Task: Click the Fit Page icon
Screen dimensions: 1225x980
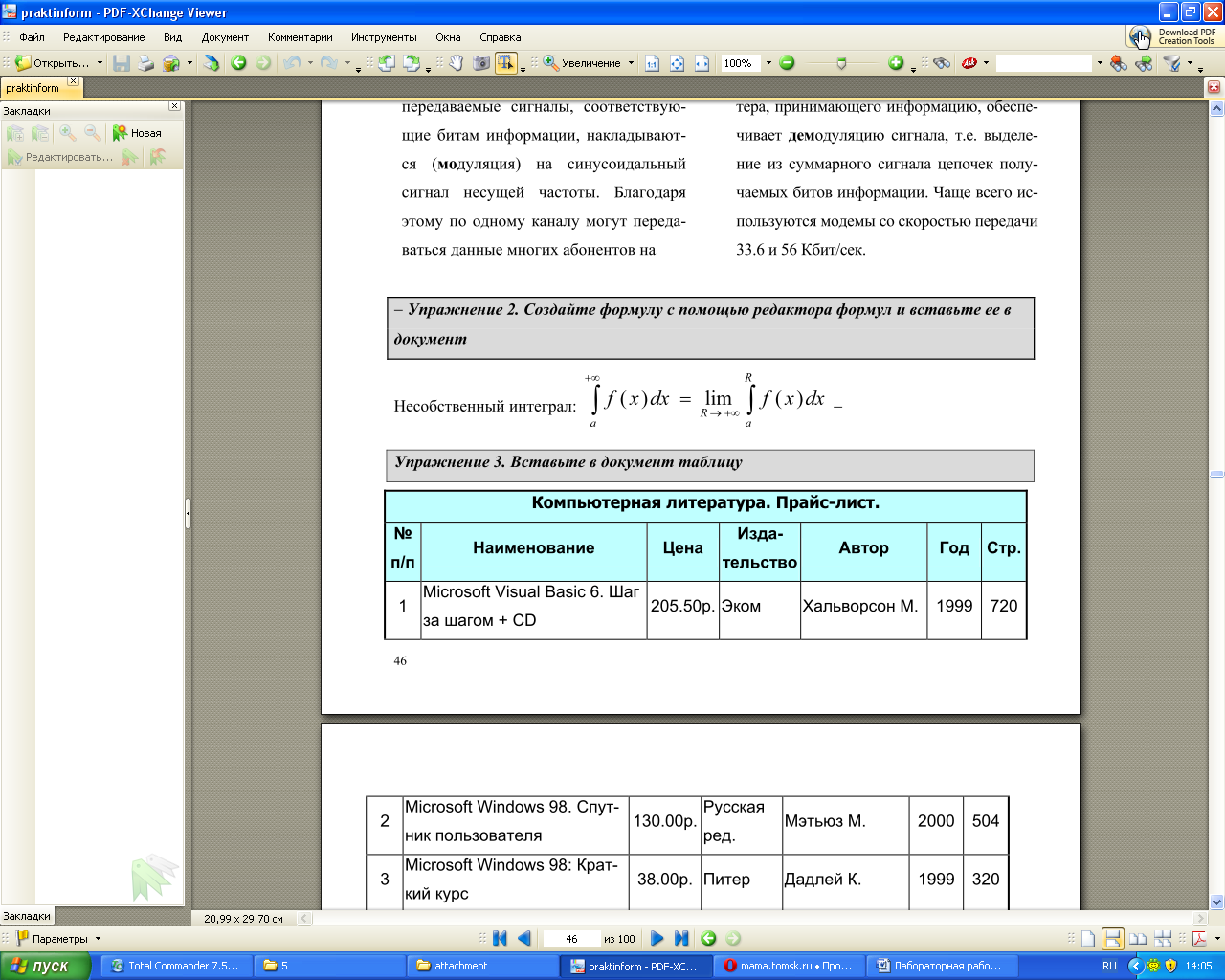Action: (x=678, y=63)
